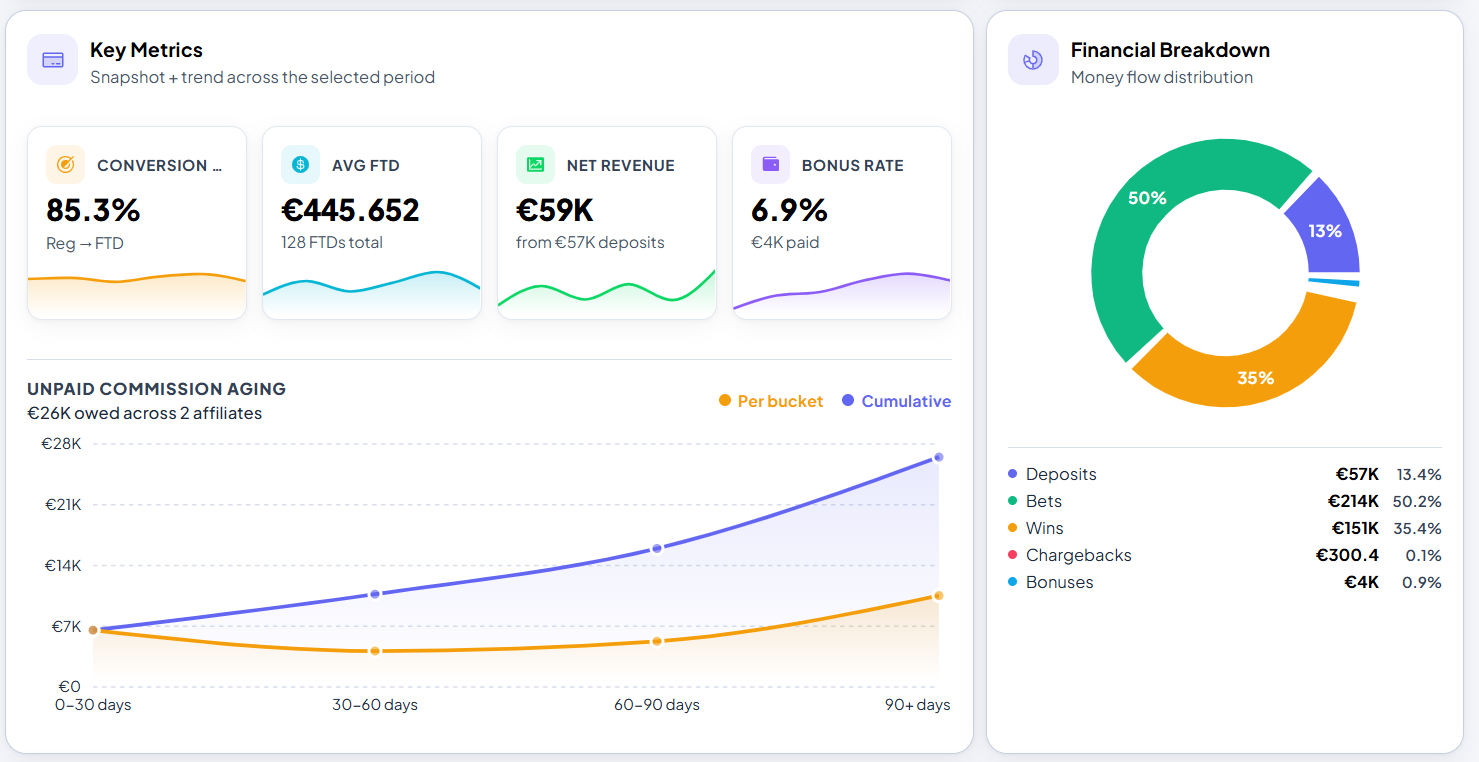The image size is (1479, 762).
Task: Click the Key Metrics credit card icon
Action: click(x=52, y=60)
